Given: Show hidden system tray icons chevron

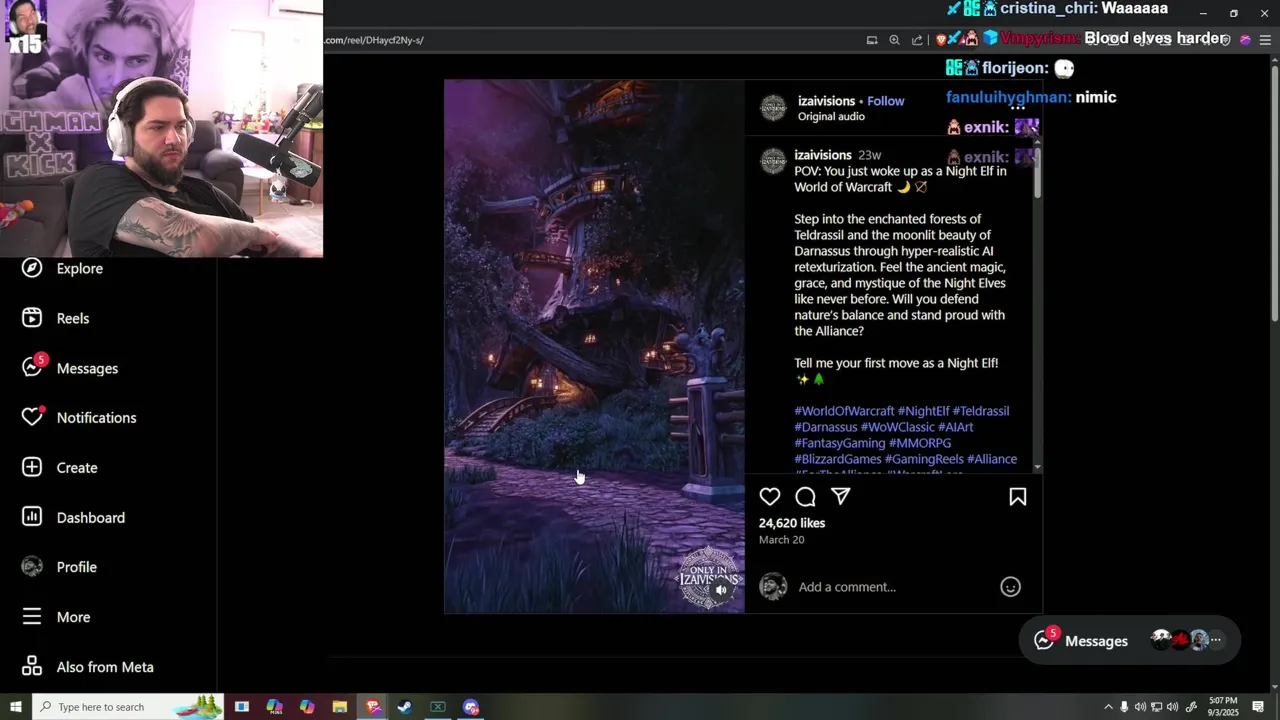Looking at the screenshot, I should [1108, 707].
